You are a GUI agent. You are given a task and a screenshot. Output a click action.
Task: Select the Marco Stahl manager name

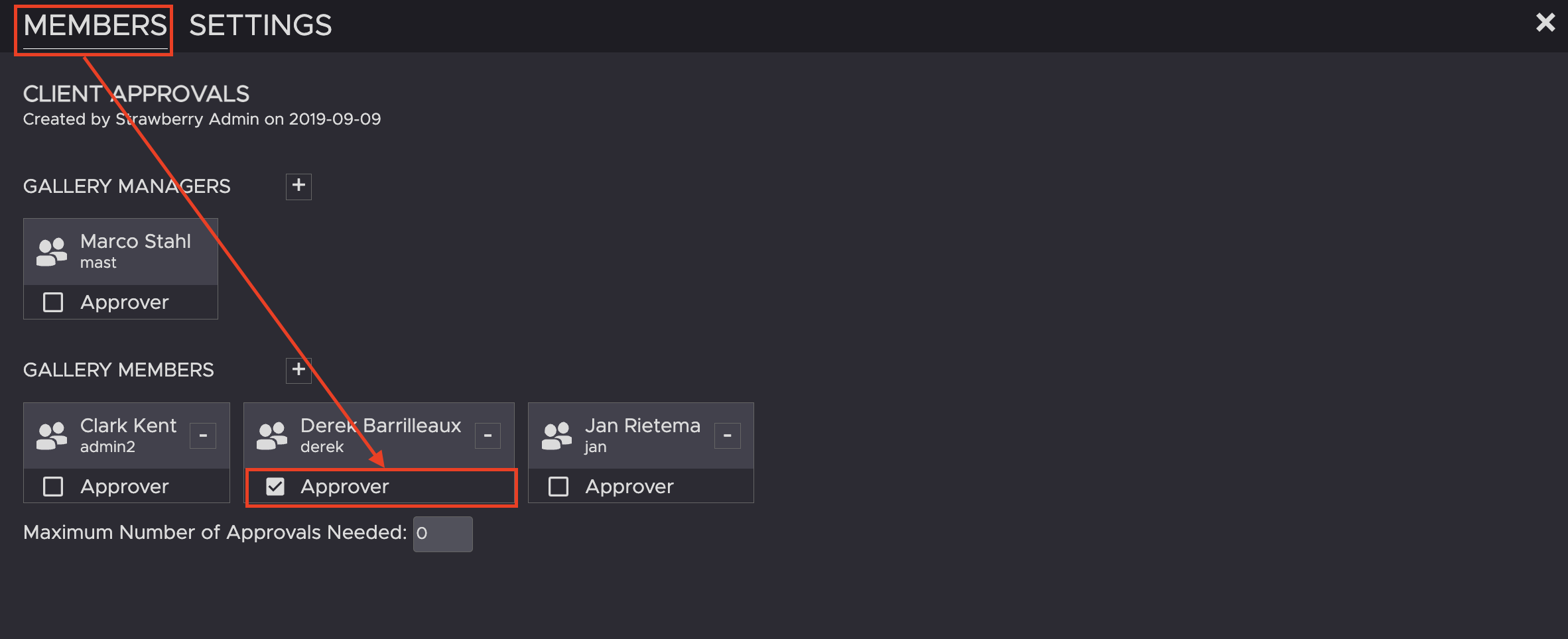pyautogui.click(x=135, y=241)
